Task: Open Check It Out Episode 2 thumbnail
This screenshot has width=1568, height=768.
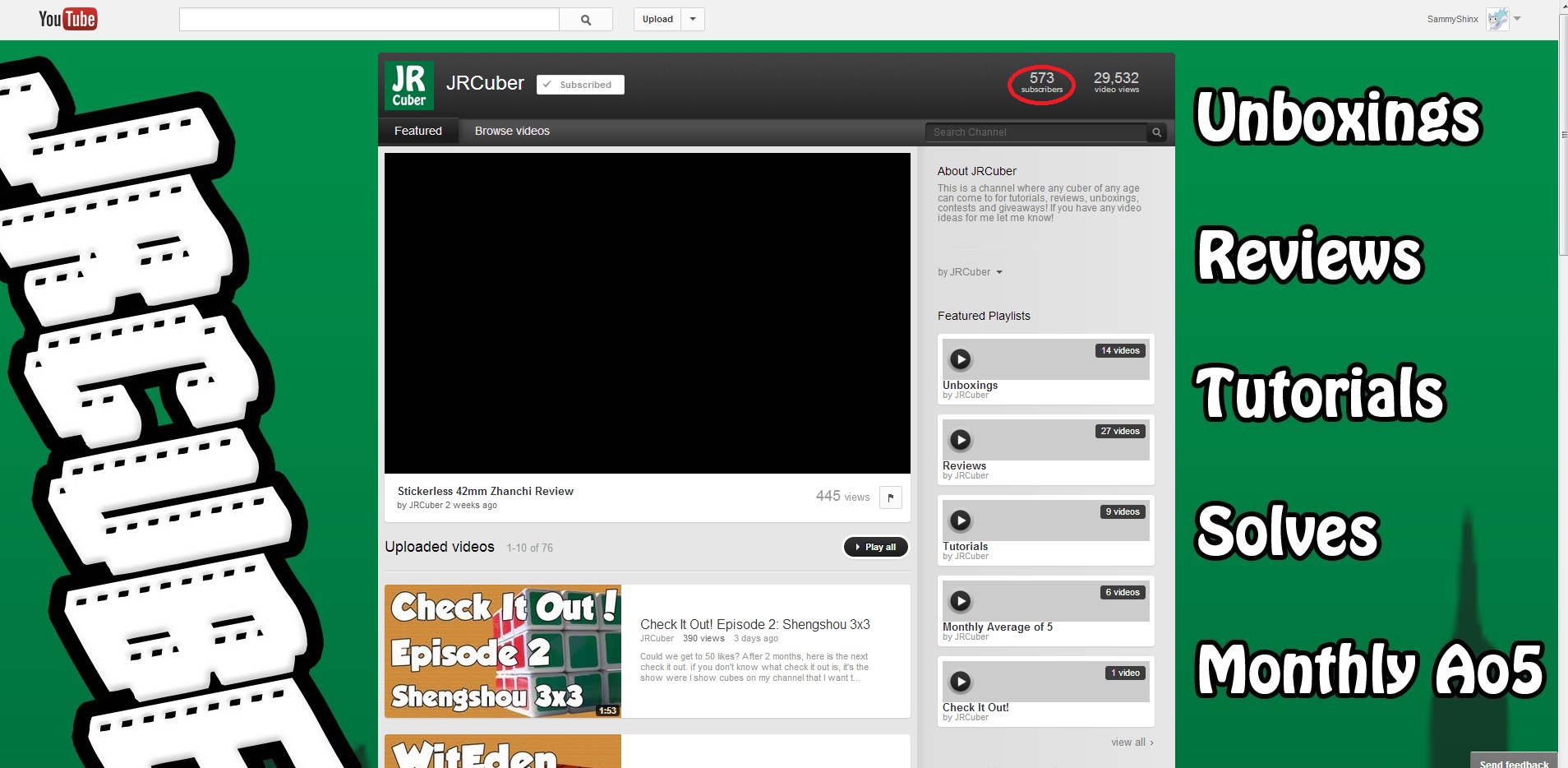Action: [x=503, y=651]
